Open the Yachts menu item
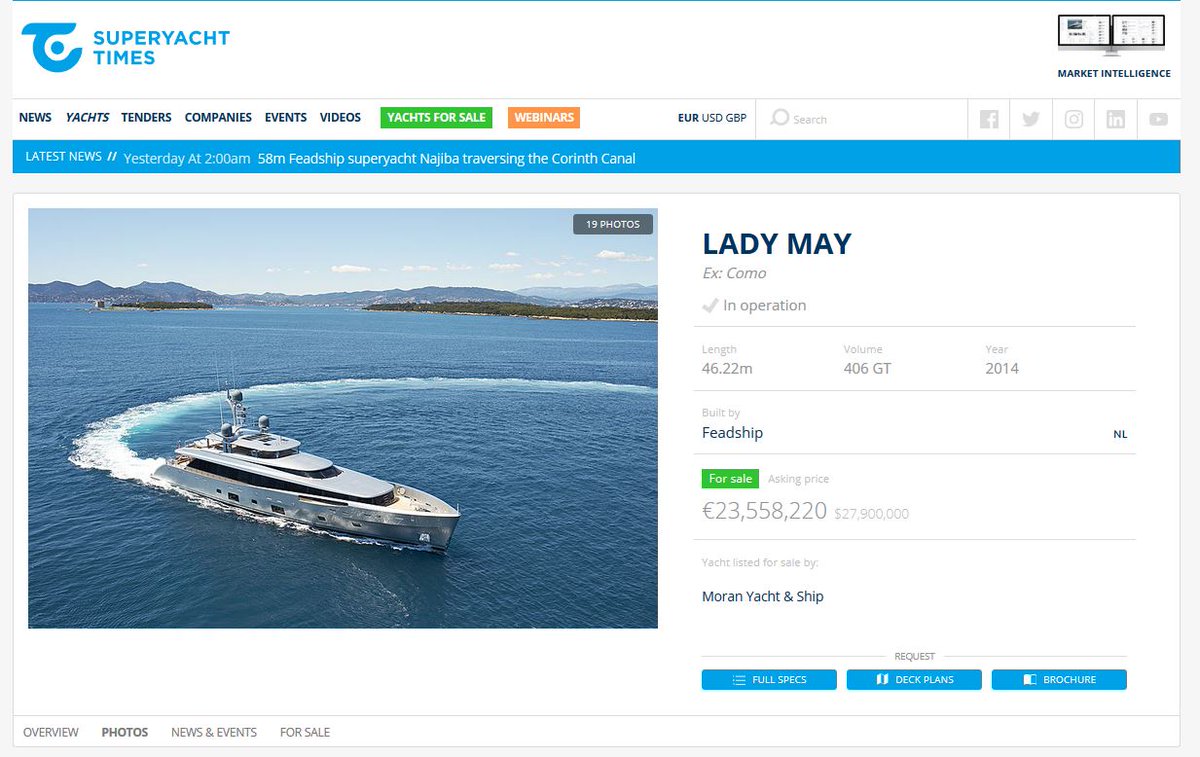This screenshot has width=1200, height=757. [x=87, y=117]
